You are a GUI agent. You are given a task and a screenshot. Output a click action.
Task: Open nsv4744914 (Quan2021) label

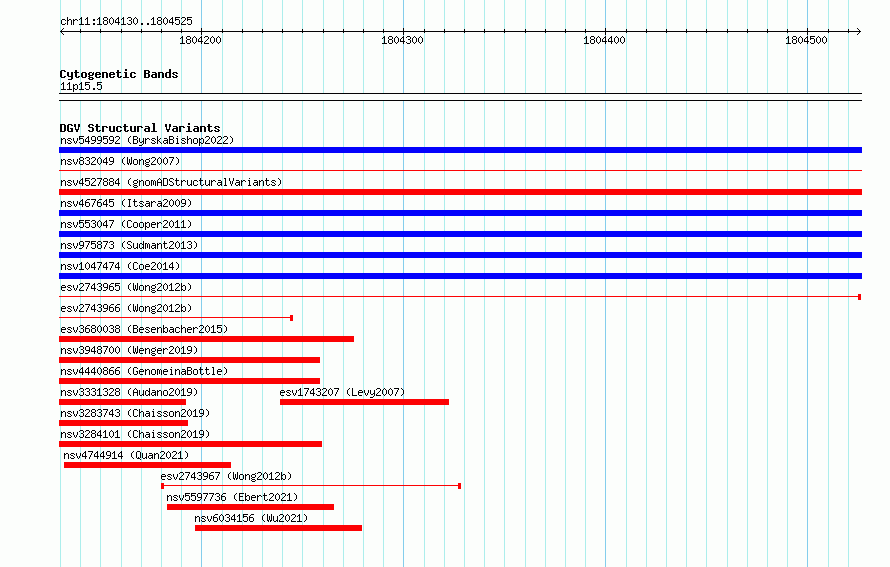click(126, 455)
